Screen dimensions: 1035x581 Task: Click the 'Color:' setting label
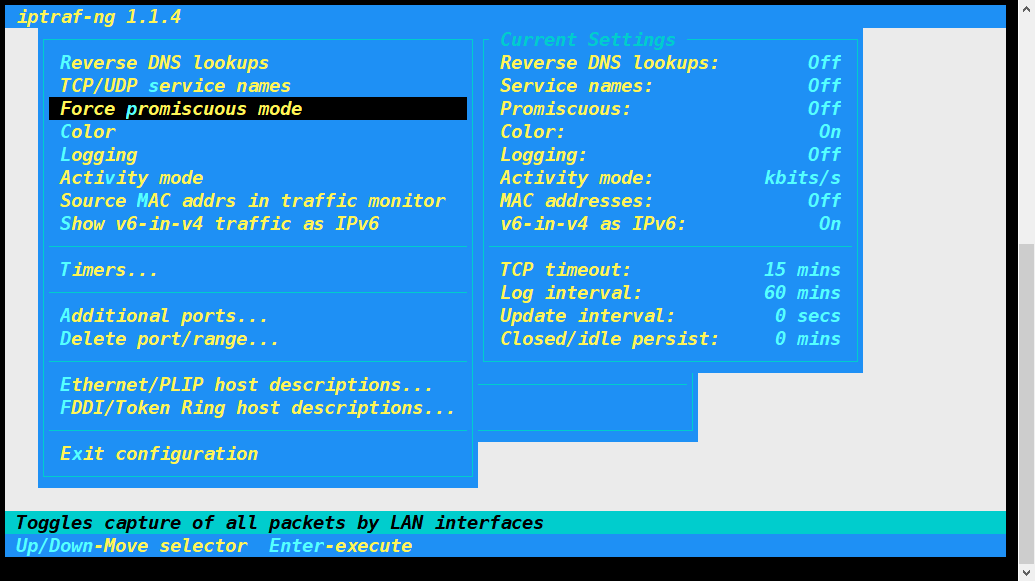(x=533, y=132)
